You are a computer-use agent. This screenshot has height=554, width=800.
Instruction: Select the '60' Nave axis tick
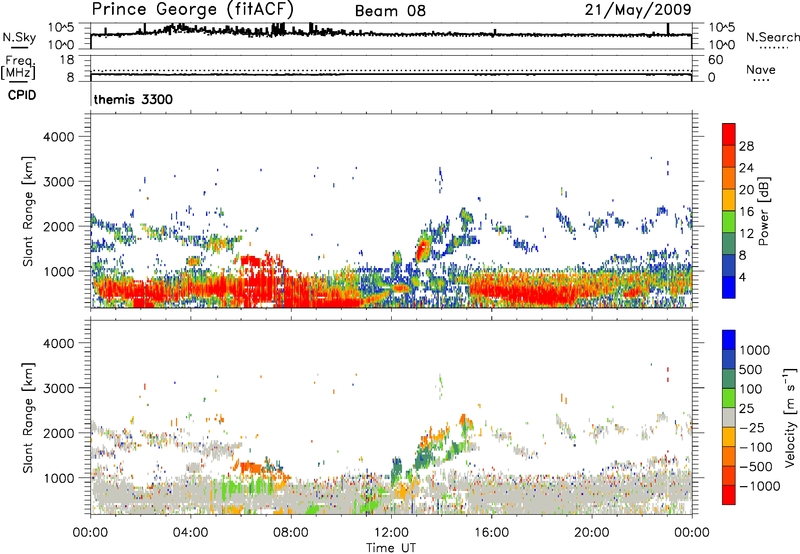click(715, 60)
